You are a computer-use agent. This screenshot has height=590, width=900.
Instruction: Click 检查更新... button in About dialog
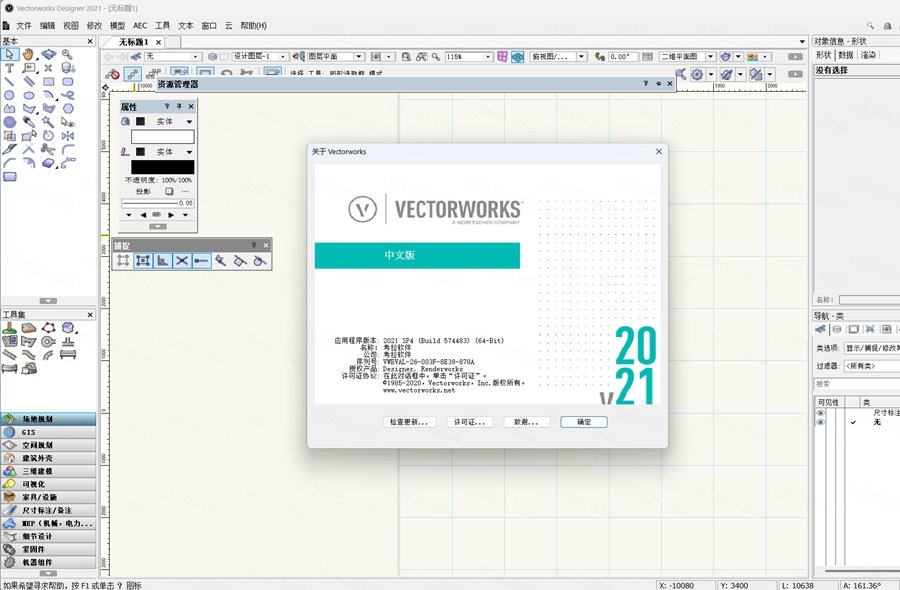coord(409,422)
